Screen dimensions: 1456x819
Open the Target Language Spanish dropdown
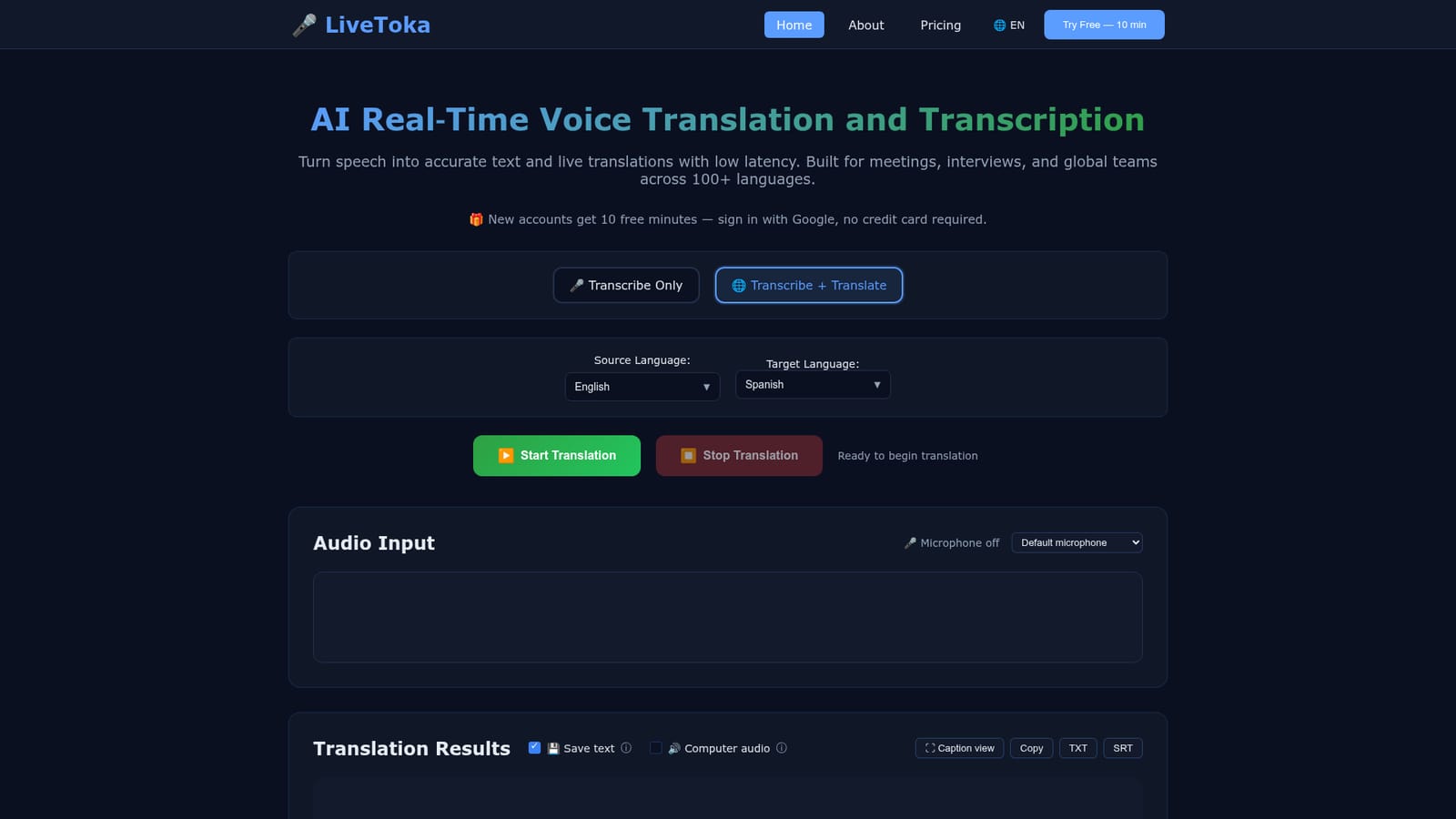pyautogui.click(x=813, y=385)
